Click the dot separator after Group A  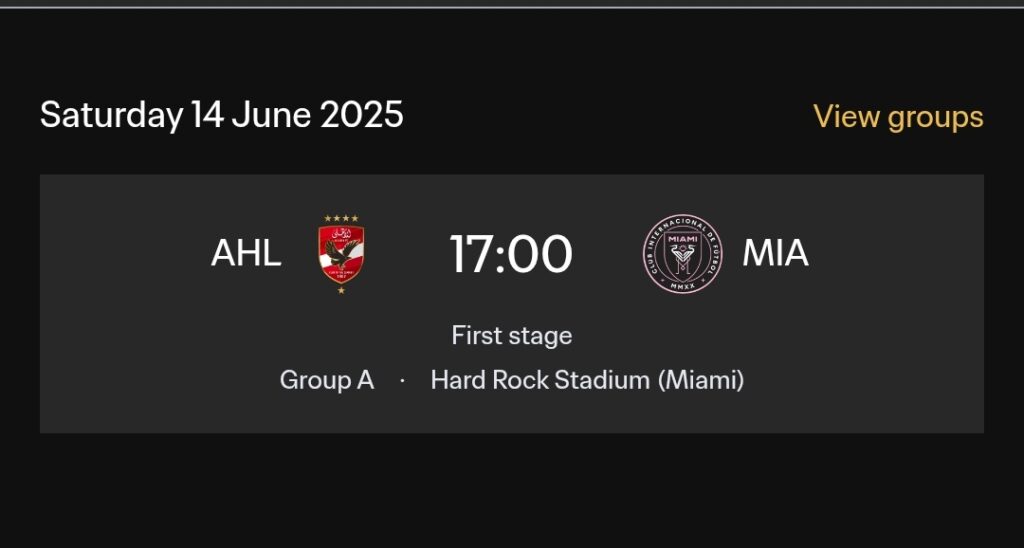(402, 381)
